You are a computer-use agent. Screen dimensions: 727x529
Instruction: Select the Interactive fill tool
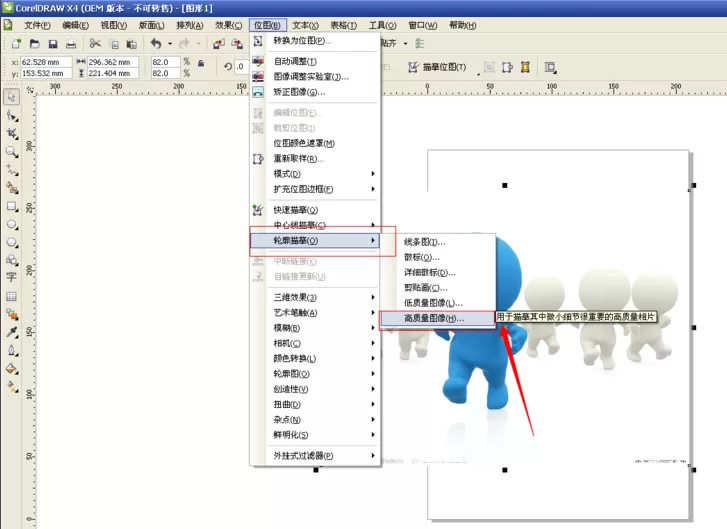(12, 387)
